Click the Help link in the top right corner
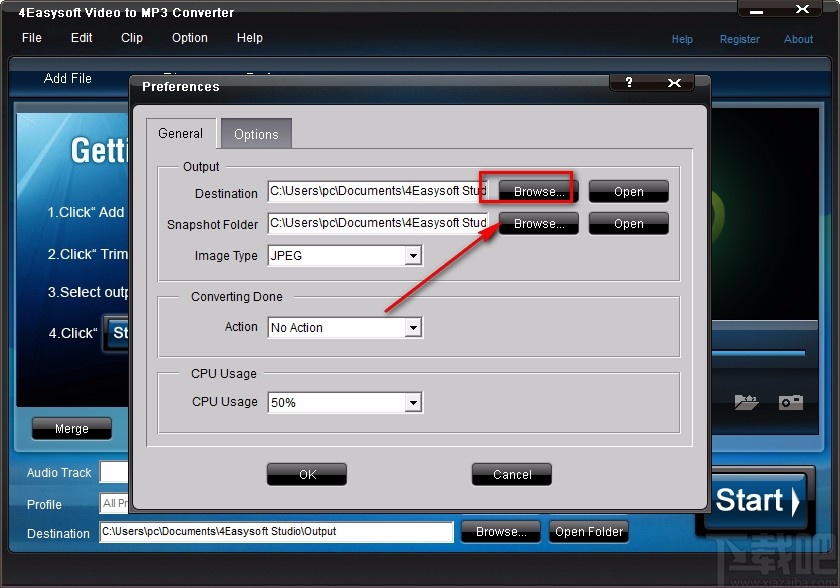This screenshot has width=840, height=588. click(682, 39)
